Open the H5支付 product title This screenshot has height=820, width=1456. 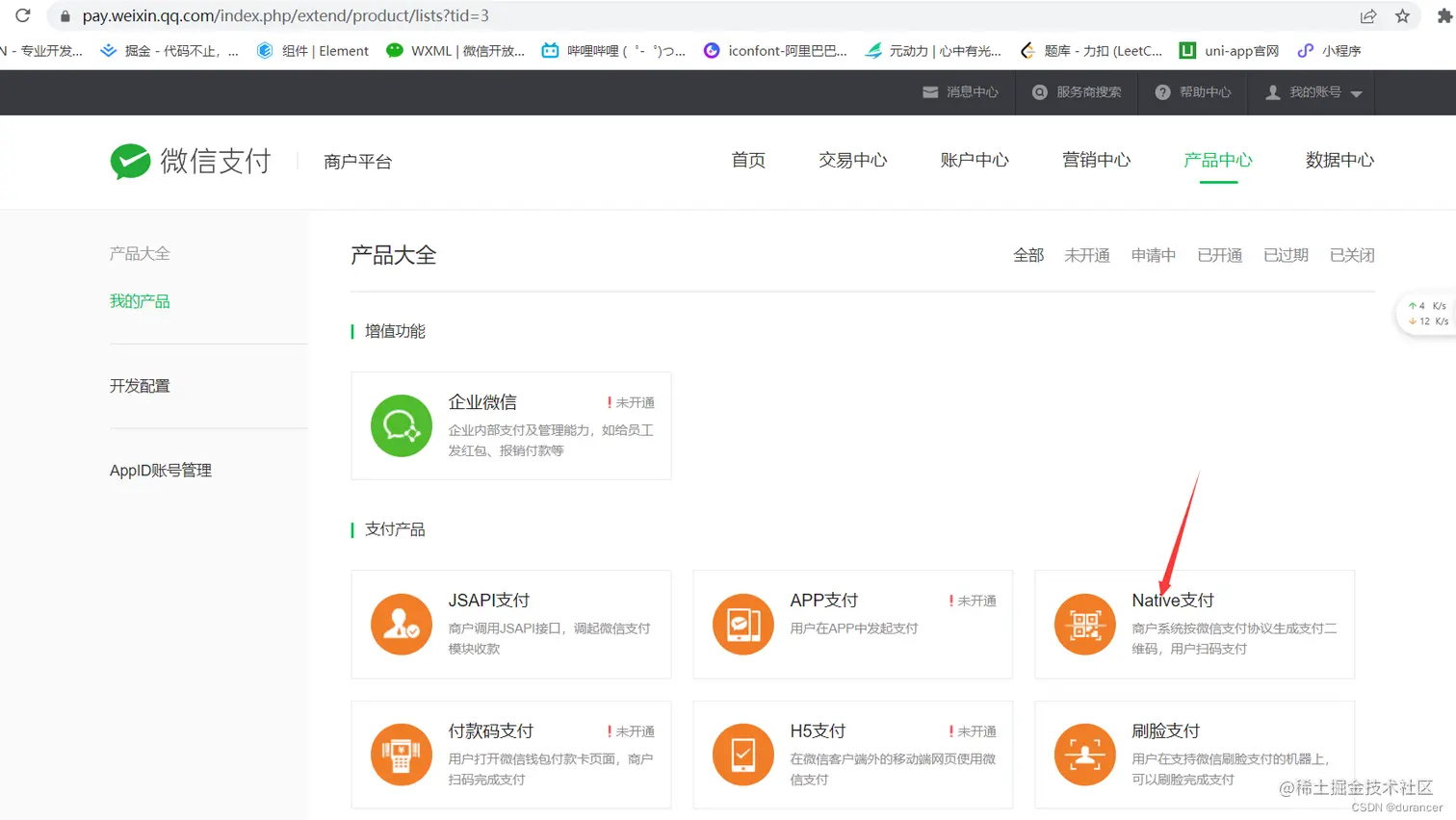point(818,731)
